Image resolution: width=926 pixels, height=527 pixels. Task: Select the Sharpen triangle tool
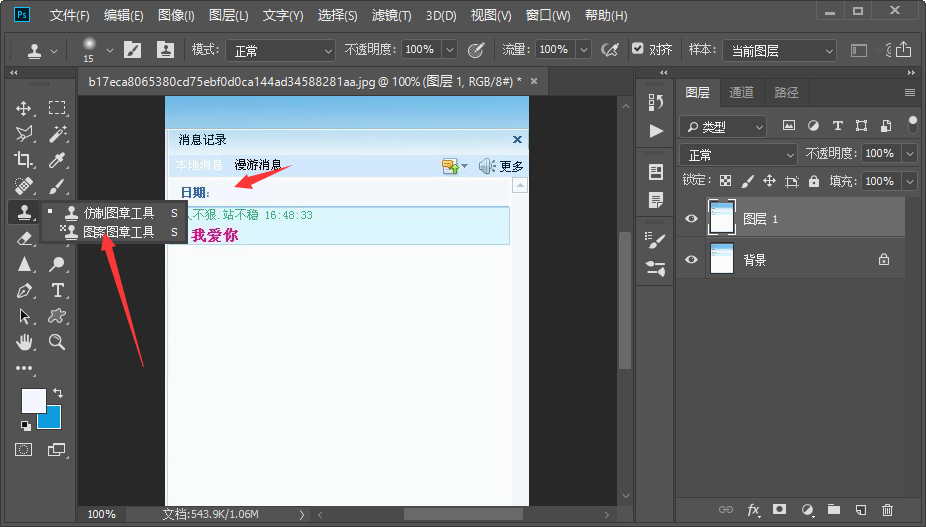24,264
